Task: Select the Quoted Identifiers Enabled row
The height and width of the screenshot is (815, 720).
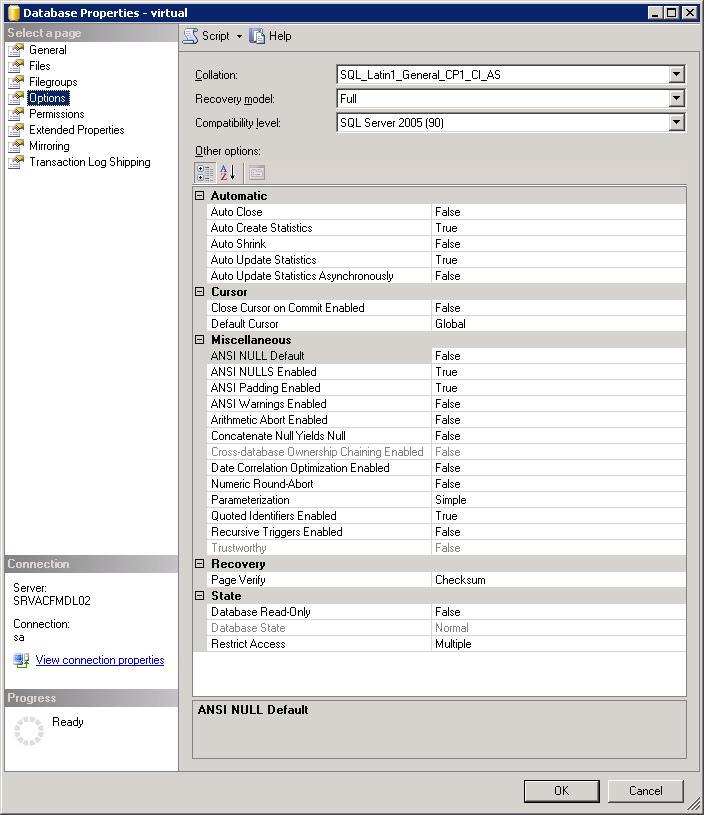Action: click(x=447, y=516)
